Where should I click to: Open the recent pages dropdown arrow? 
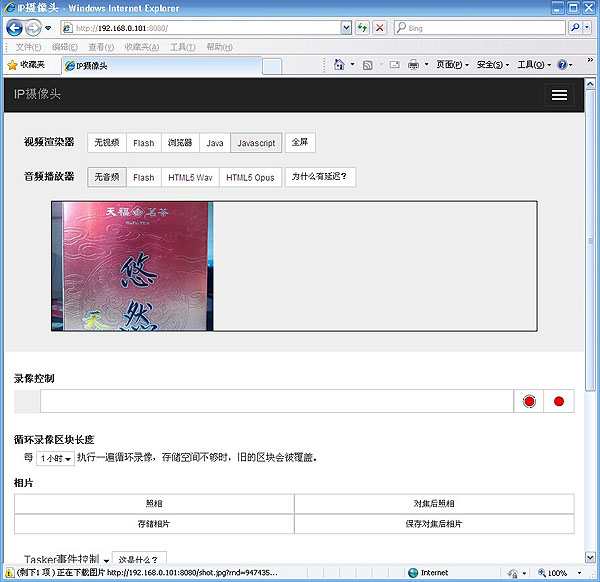[x=48, y=28]
